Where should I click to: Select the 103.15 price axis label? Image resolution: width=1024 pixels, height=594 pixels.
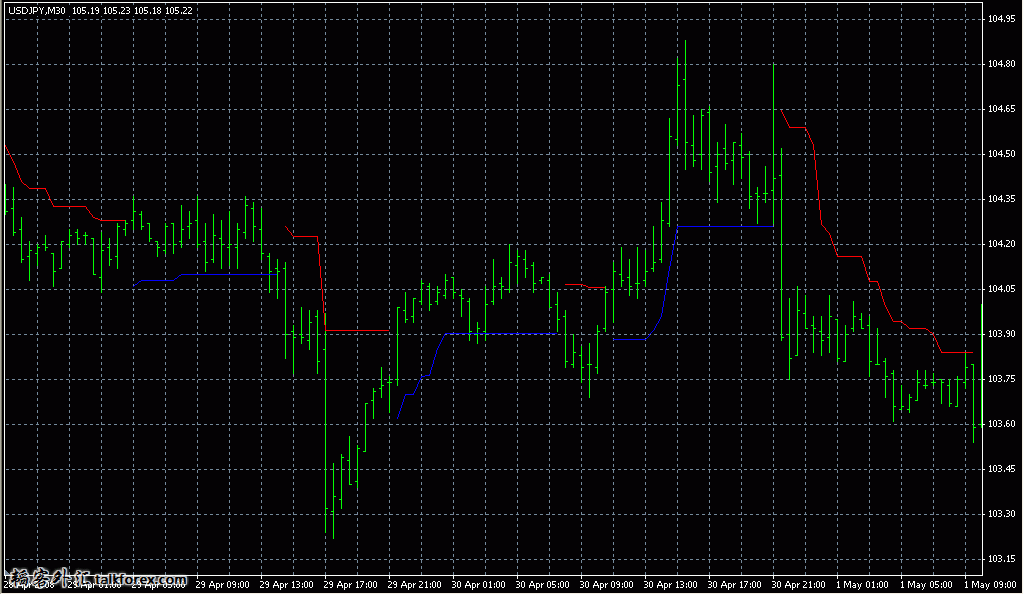tap(1001, 559)
